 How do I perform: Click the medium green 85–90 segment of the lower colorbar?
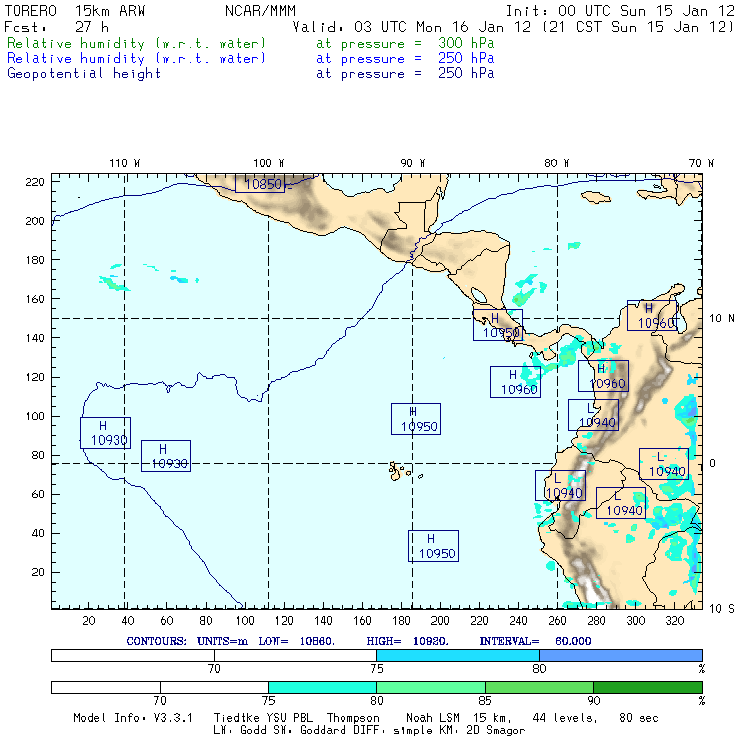[x=539, y=687]
